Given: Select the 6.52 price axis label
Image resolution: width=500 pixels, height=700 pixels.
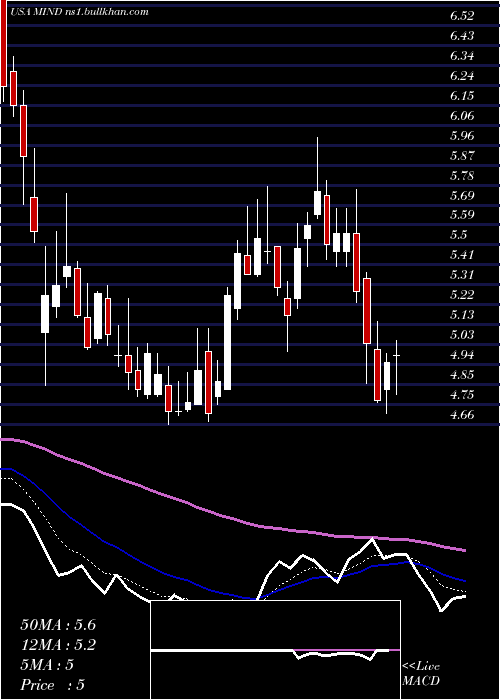Looking at the screenshot, I should pyautogui.click(x=462, y=16).
